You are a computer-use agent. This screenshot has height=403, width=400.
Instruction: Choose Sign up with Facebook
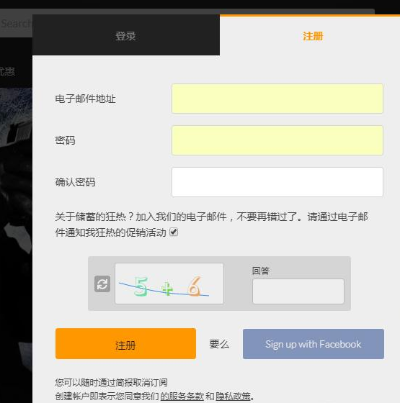[x=313, y=344]
